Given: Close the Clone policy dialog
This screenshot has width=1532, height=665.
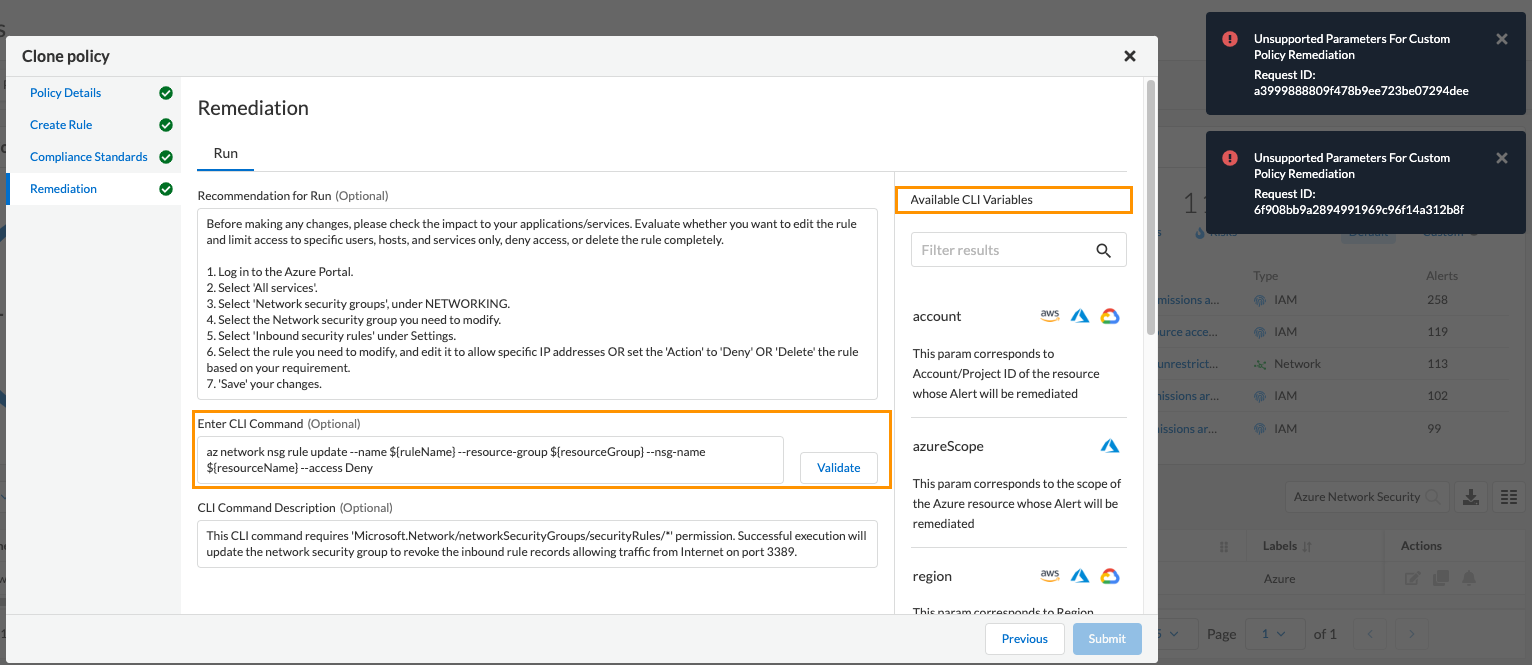Looking at the screenshot, I should (x=1130, y=56).
